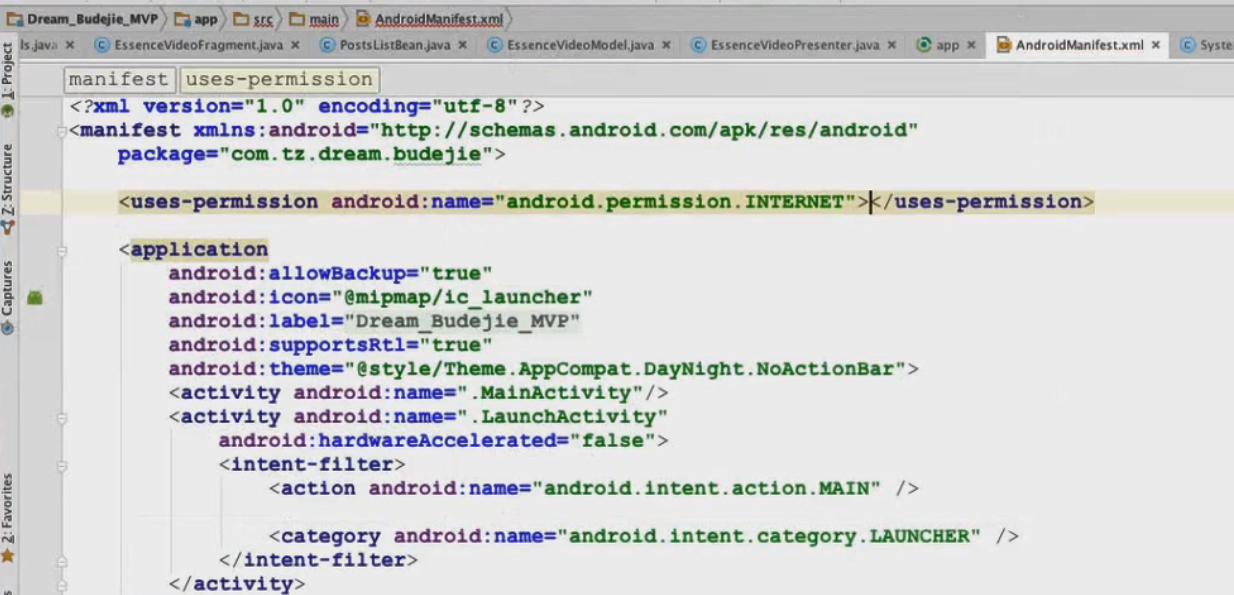
Task: Open the app folder breadcrumb
Action: click(x=205, y=18)
